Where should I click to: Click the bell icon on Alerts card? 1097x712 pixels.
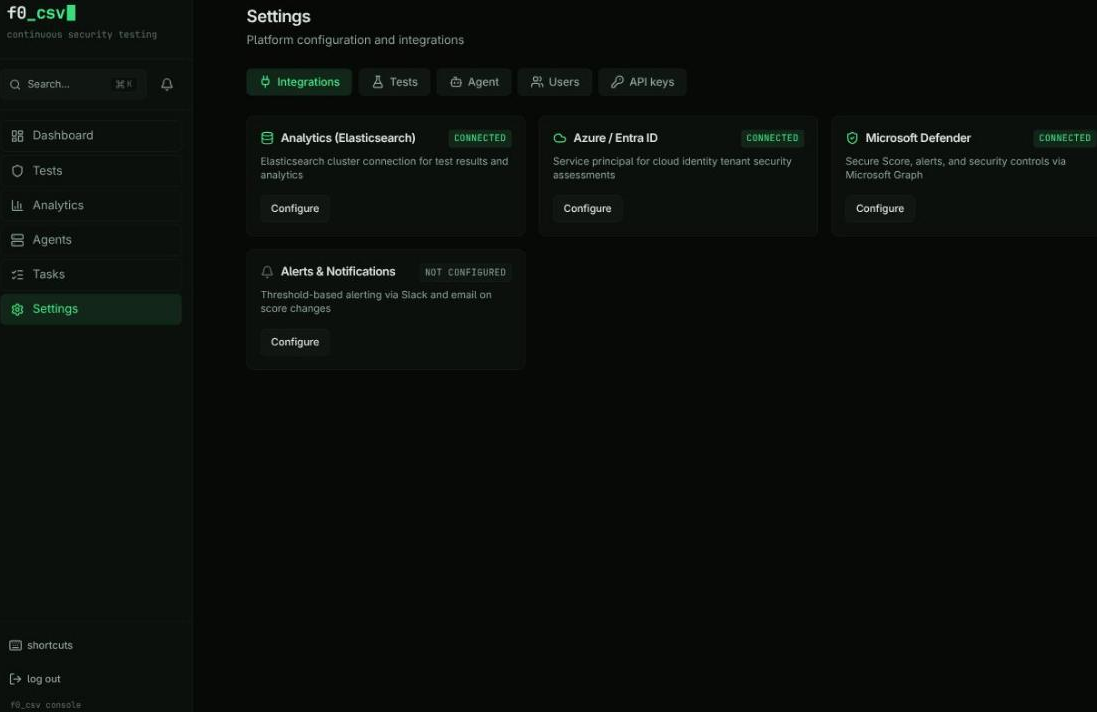click(x=267, y=272)
